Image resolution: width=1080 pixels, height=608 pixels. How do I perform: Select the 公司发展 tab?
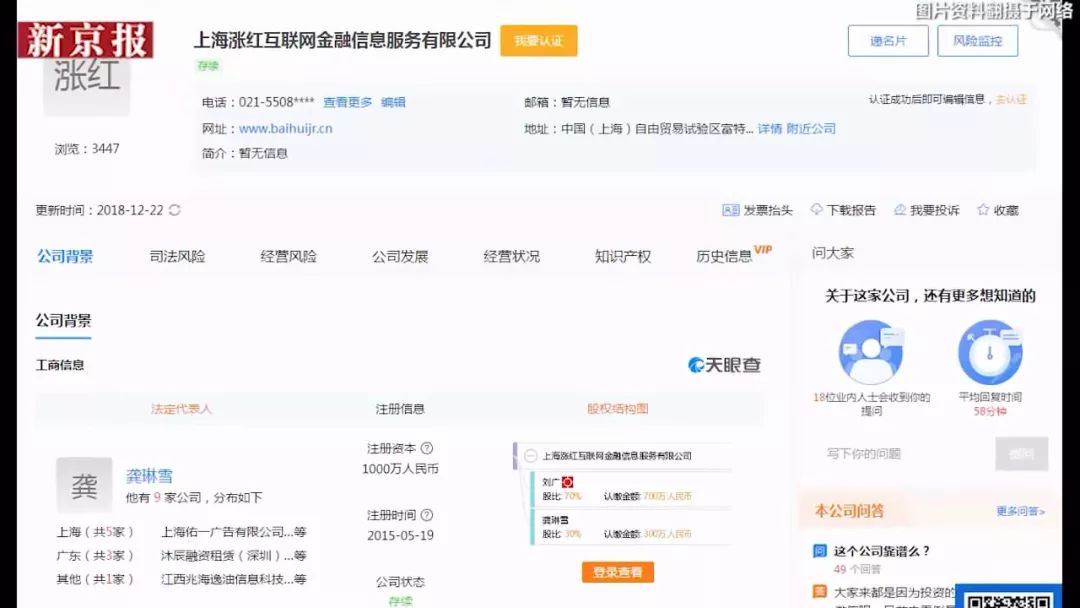[400, 257]
